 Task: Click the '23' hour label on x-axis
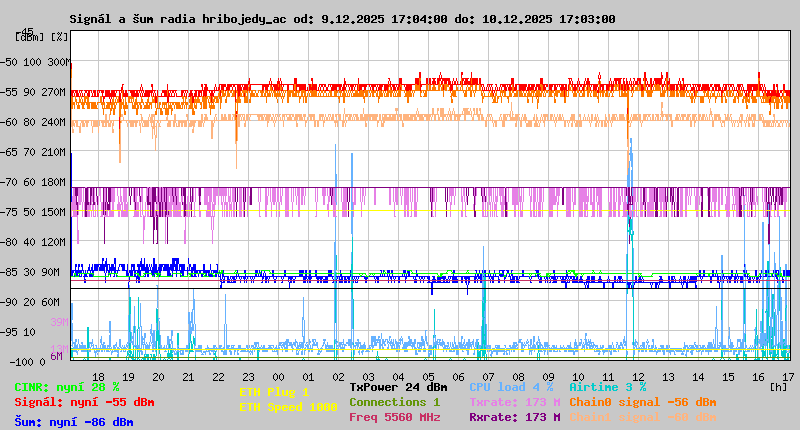[x=248, y=377]
